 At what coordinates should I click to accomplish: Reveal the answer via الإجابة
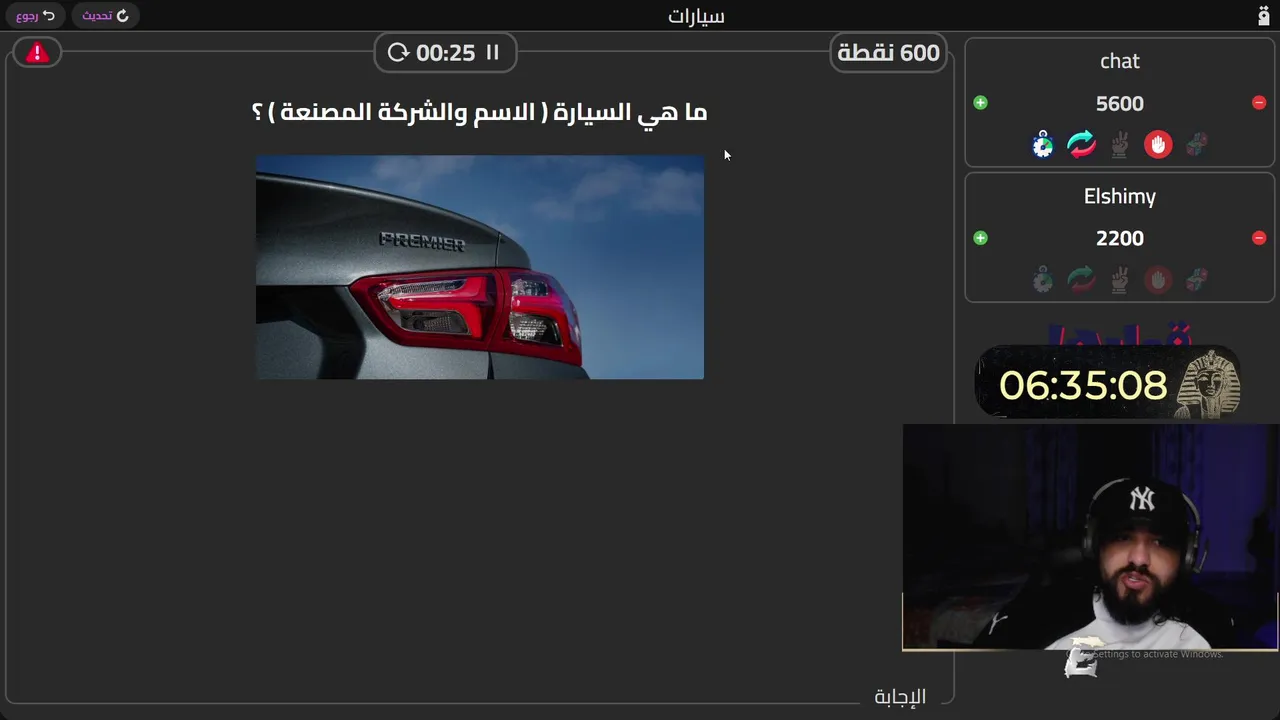tap(900, 697)
